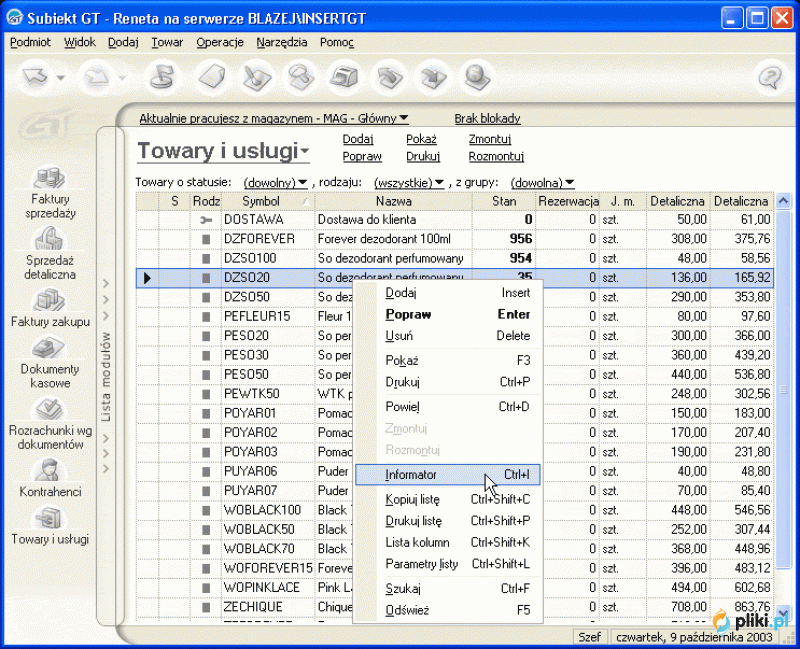Screen dimensions: 800x649
Task: Click the eraser-shaped toolbar icon
Action: coord(212,78)
